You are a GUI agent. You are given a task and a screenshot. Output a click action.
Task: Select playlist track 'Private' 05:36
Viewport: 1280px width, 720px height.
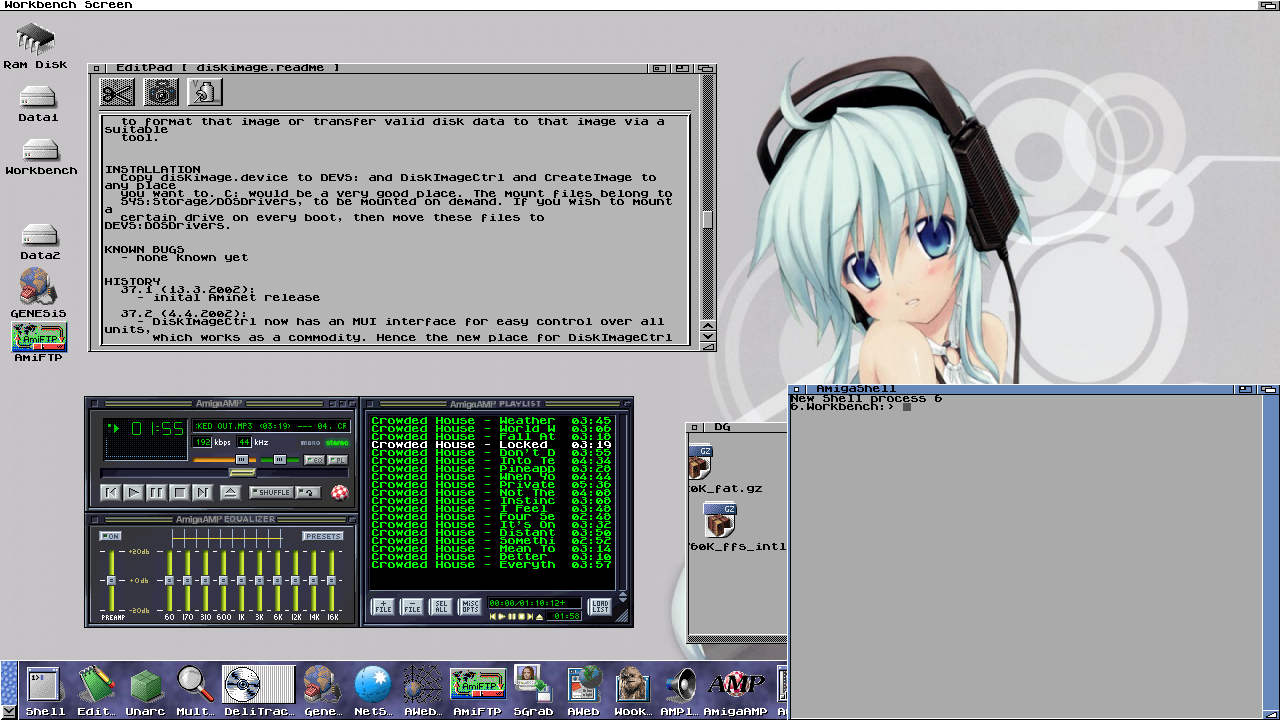pos(491,485)
